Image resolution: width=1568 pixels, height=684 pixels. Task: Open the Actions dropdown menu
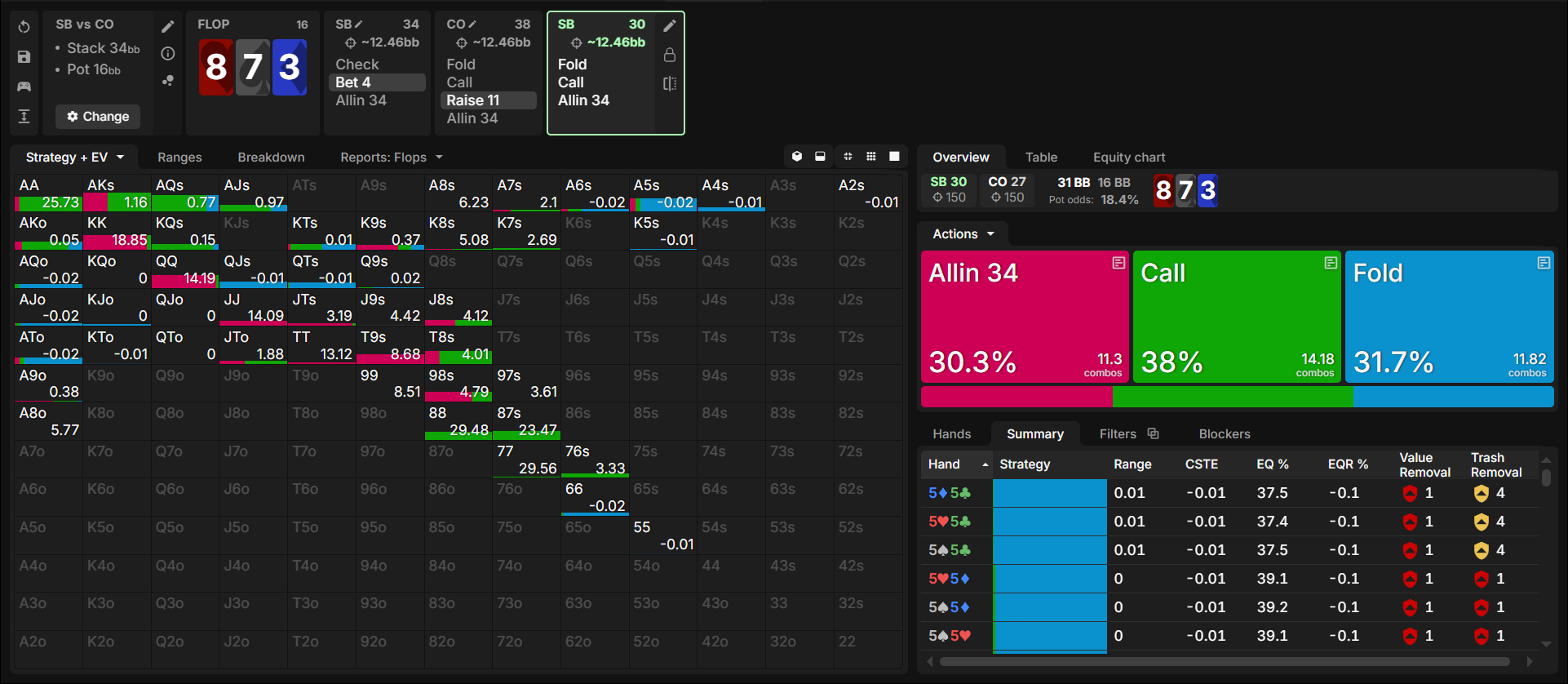(963, 234)
